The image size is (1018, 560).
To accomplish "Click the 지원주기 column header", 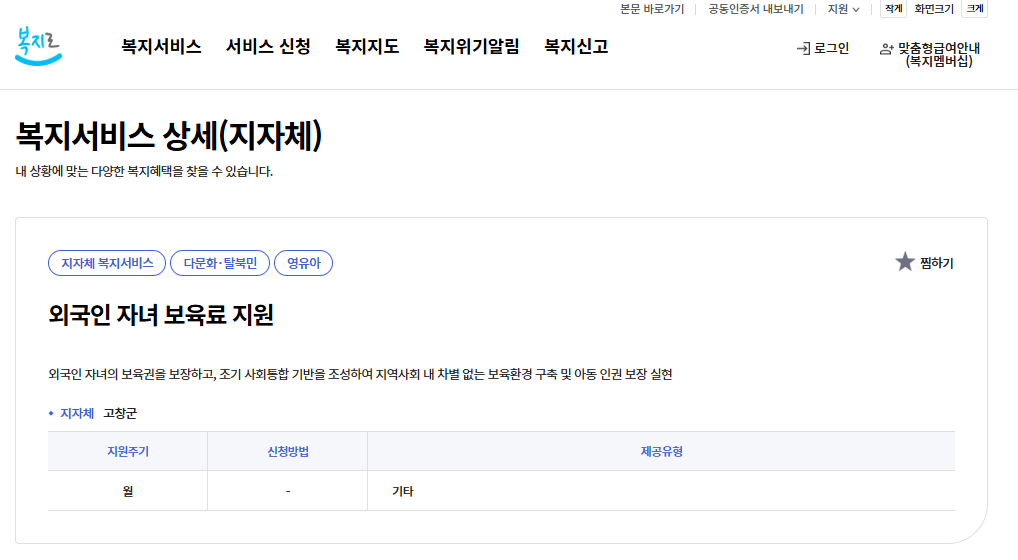I will [128, 452].
